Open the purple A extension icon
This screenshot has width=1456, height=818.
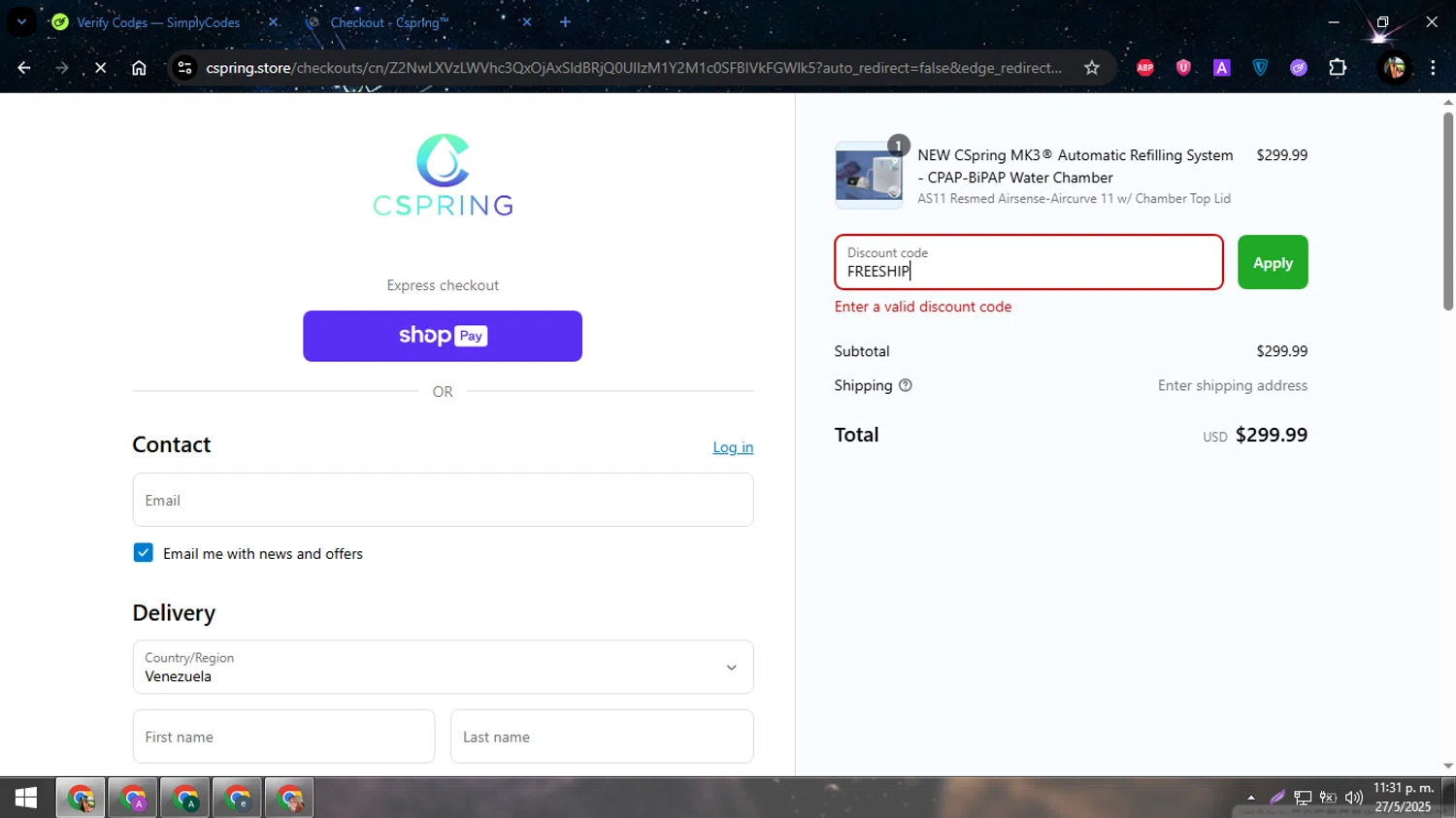(1222, 68)
